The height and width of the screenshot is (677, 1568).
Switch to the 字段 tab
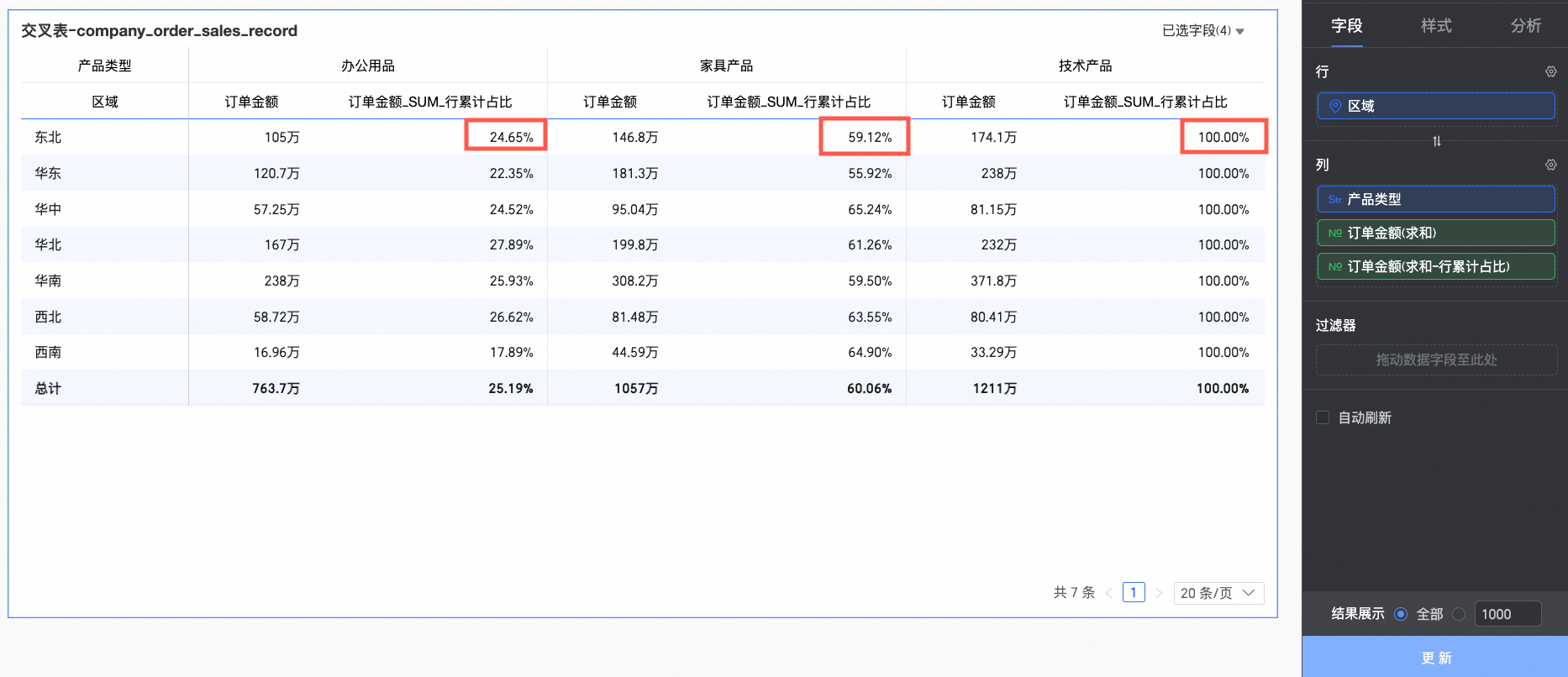click(1346, 26)
